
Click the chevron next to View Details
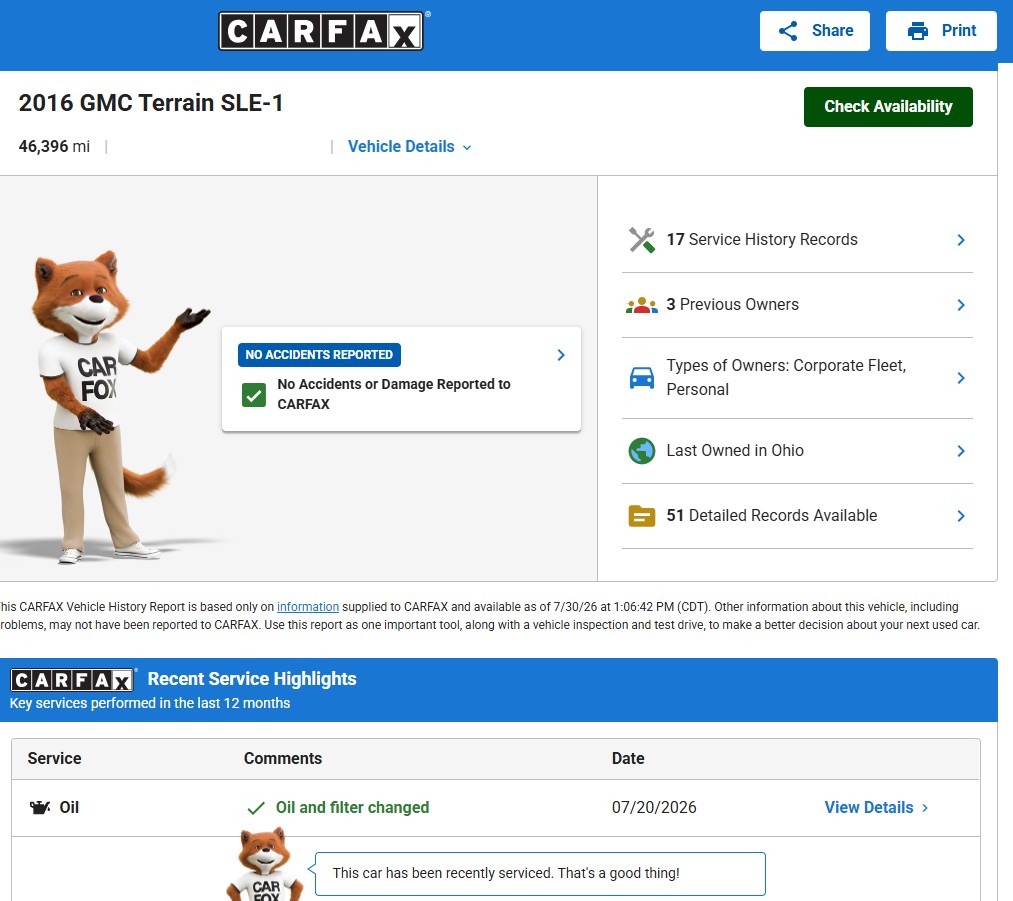925,808
